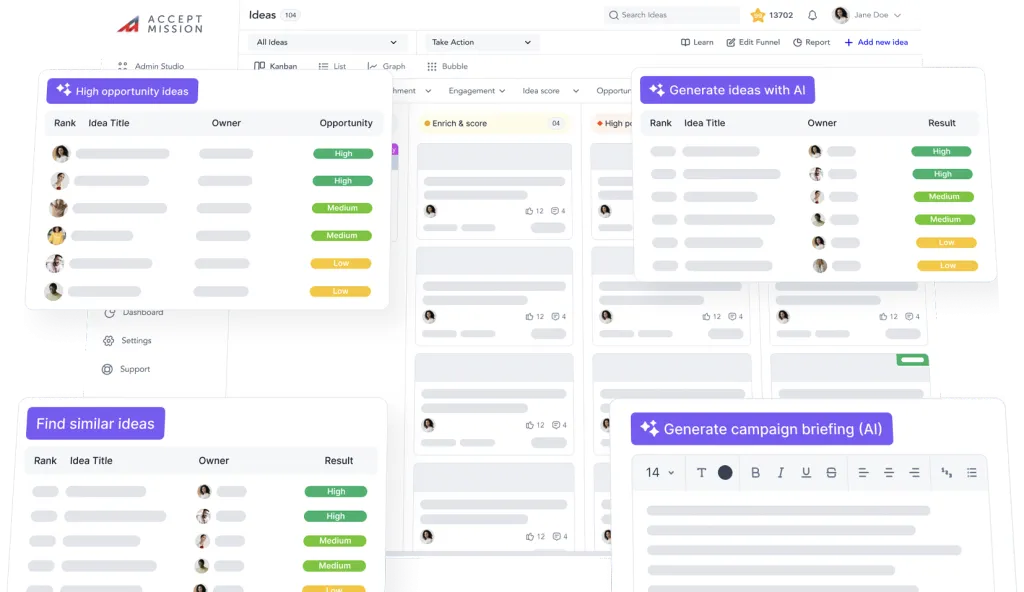The height and width of the screenshot is (592, 1024).
Task: Switch to the List view tab
Action: pyautogui.click(x=332, y=67)
